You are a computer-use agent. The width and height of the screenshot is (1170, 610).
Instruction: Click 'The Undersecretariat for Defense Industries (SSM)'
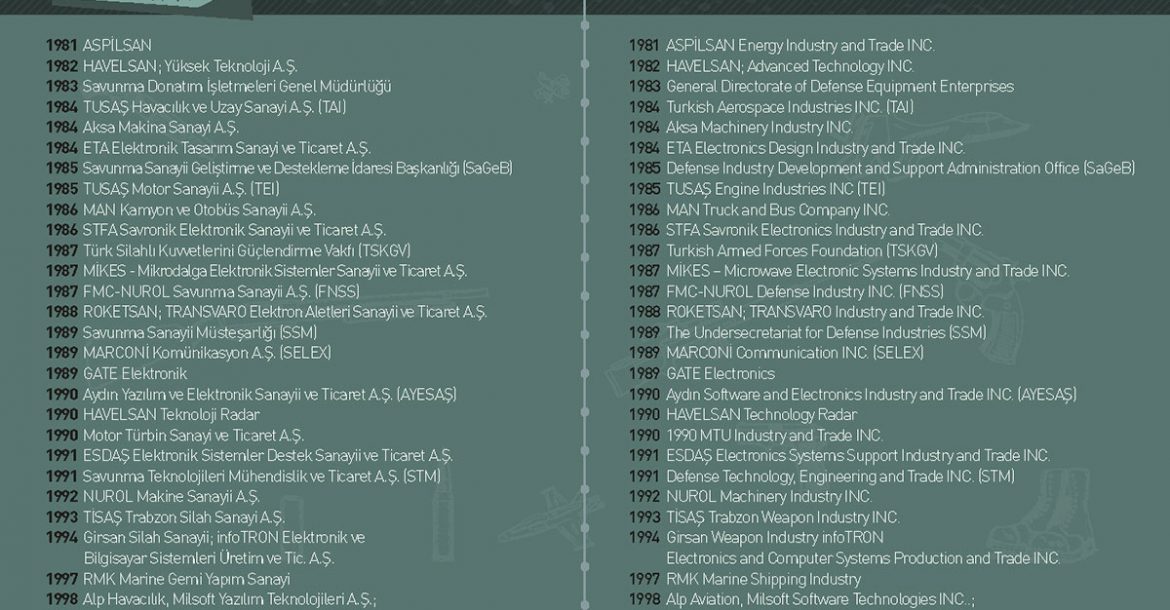(826, 333)
